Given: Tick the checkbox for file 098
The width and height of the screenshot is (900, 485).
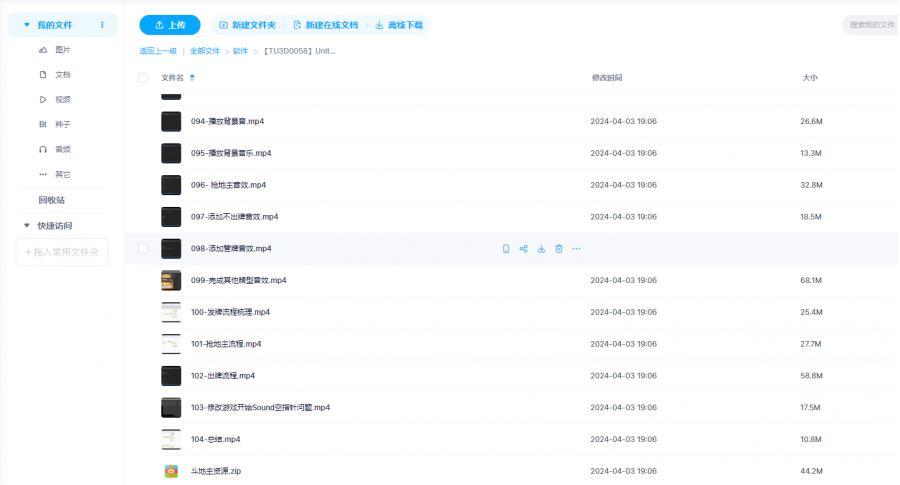Looking at the screenshot, I should click(143, 248).
